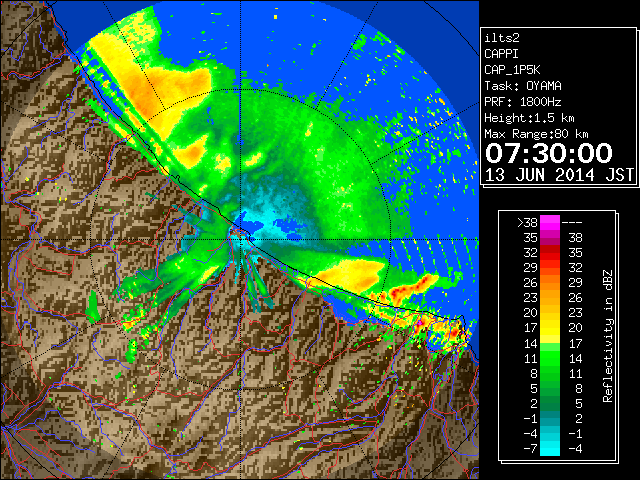Click the 'CAPPI' product label

tap(501, 54)
